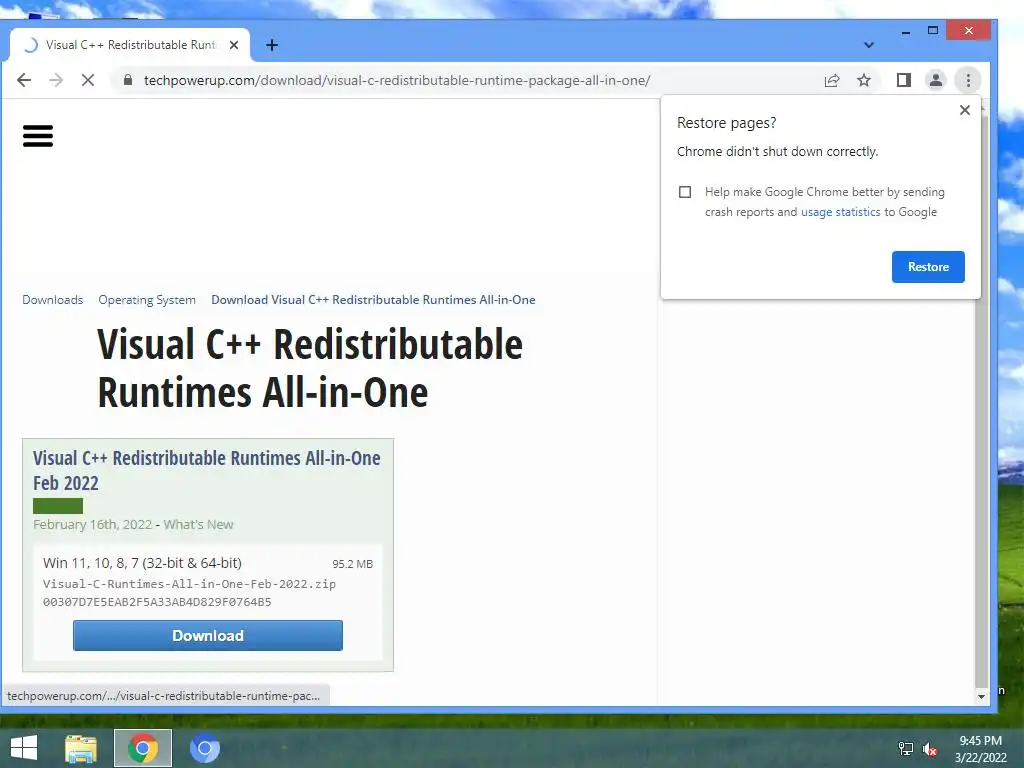Close the Visual C++ Redistributable tab

(x=234, y=45)
